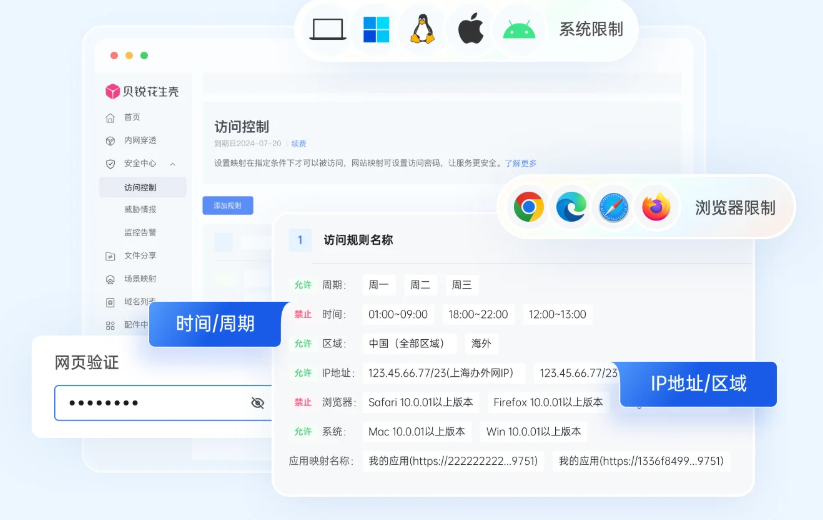
Task: Click the Windows logo icon
Action: click(376, 29)
